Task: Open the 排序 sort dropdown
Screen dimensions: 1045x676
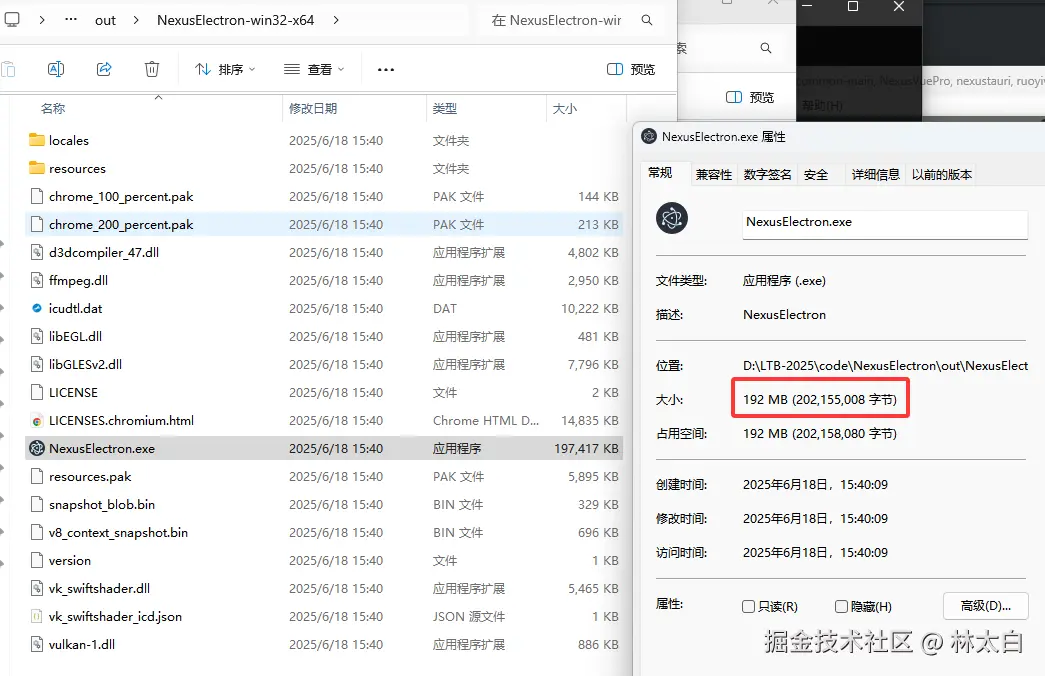Action: click(x=225, y=69)
